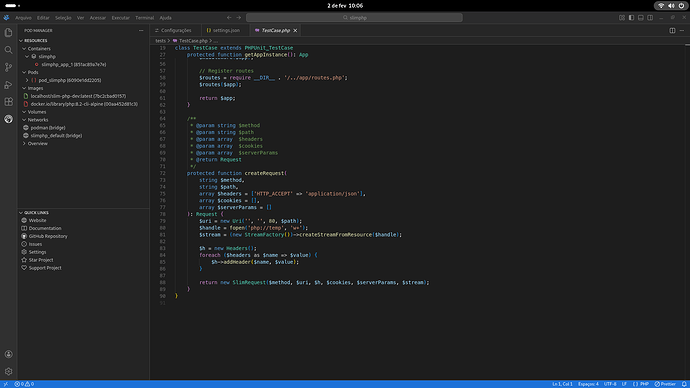Open notifications bell in status bar
This screenshot has height=388, width=690.
[x=684, y=384]
